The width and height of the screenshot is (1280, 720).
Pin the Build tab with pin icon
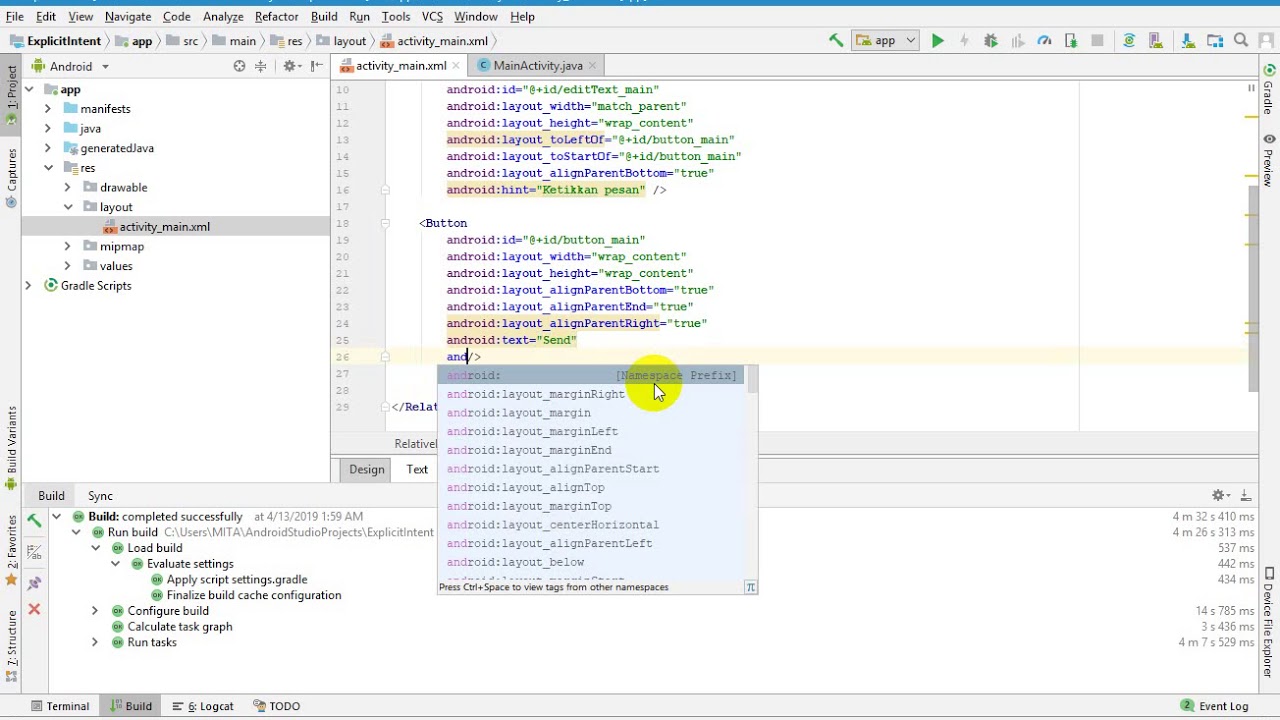[34, 582]
